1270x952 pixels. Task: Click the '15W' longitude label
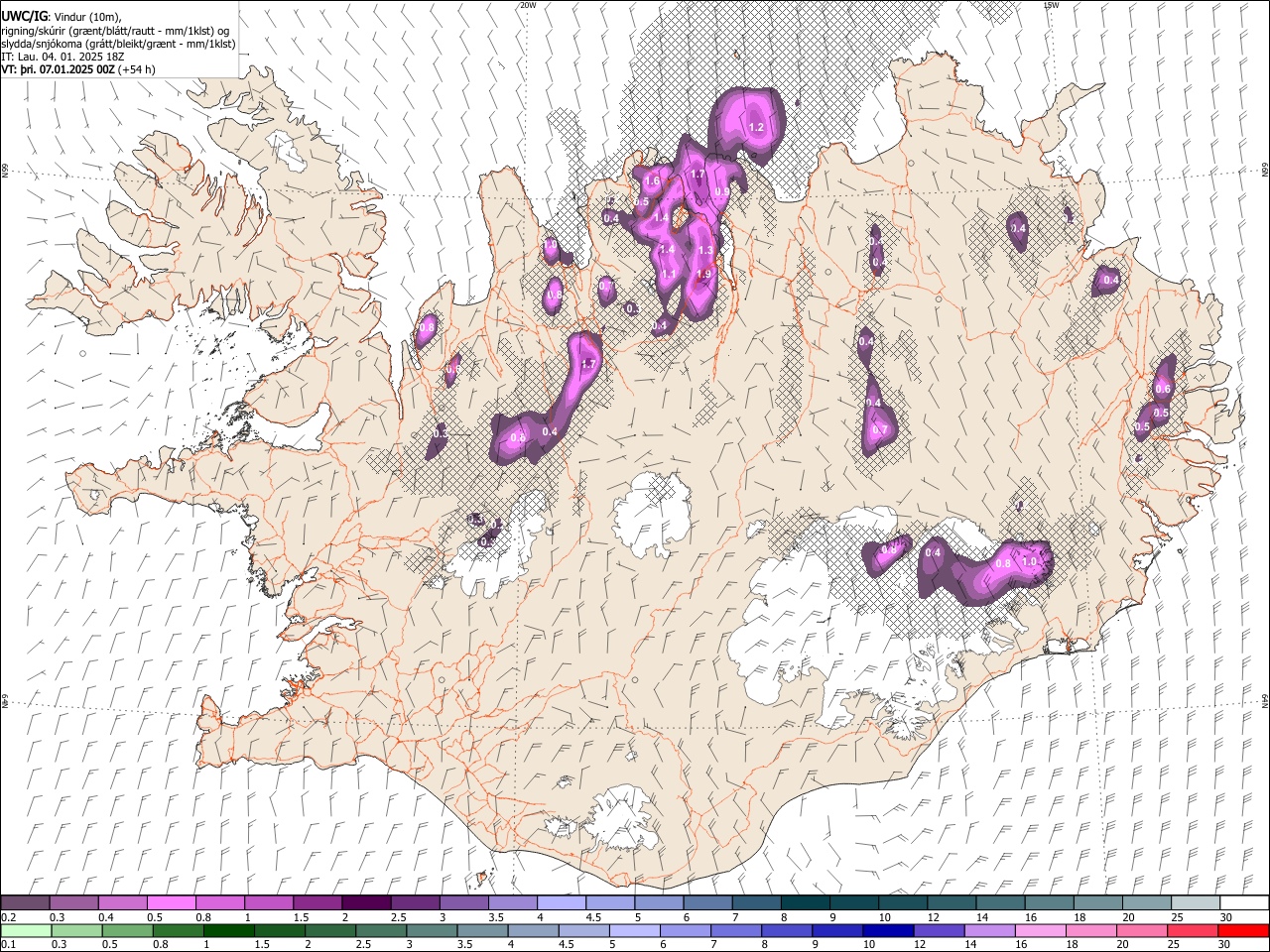point(1051,5)
